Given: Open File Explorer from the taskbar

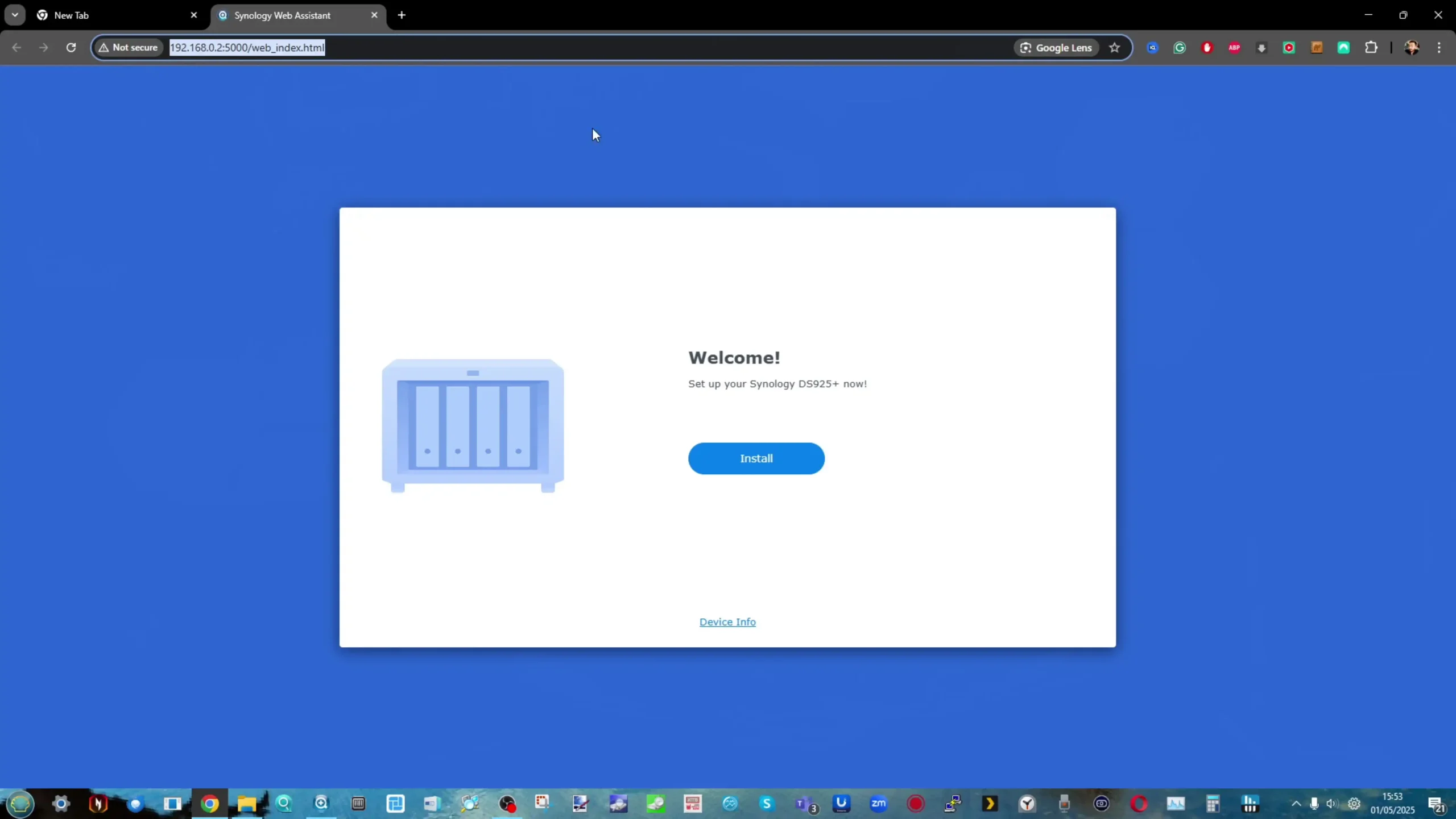Looking at the screenshot, I should [247, 804].
